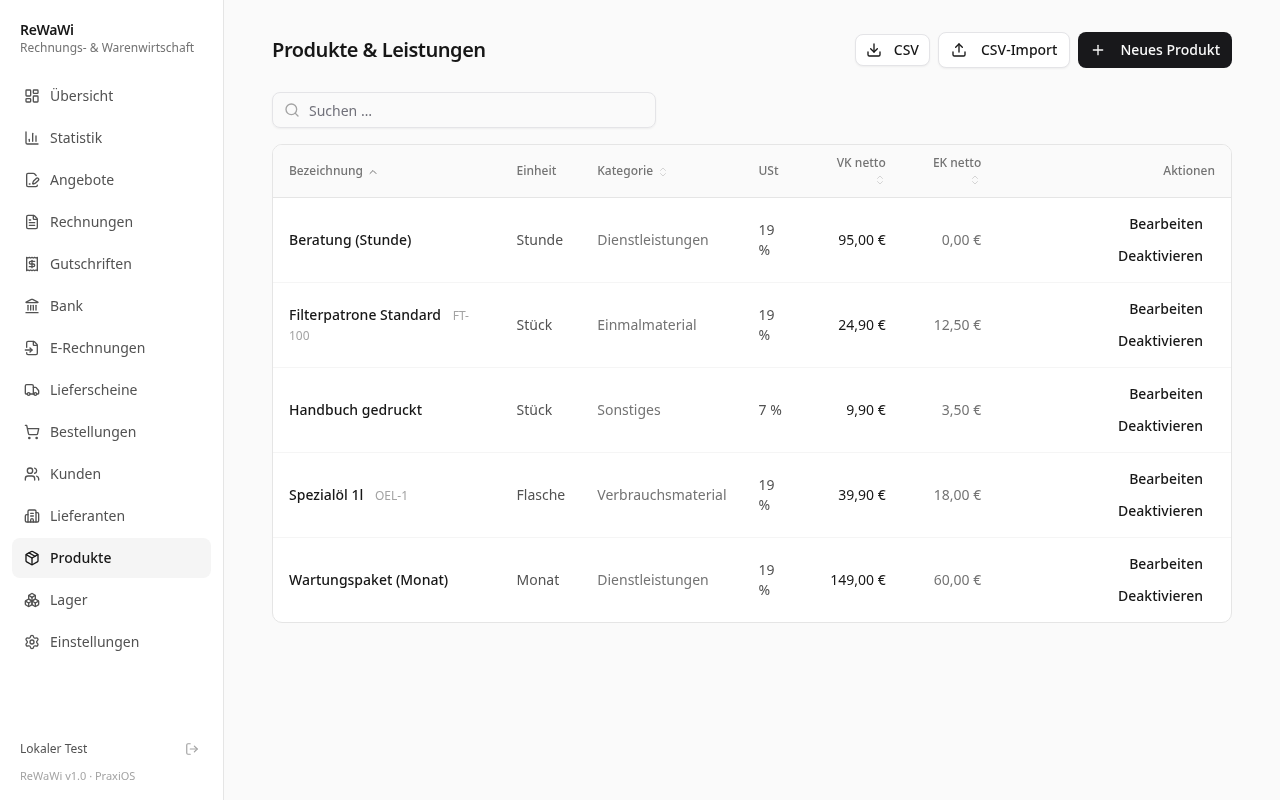Click the price 149,00 €
Viewport: 1280px width, 800px height.
(858, 580)
